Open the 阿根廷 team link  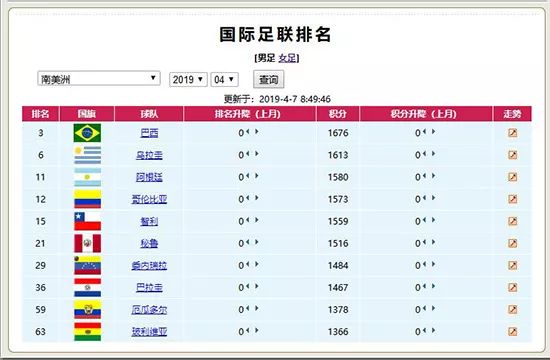point(149,177)
